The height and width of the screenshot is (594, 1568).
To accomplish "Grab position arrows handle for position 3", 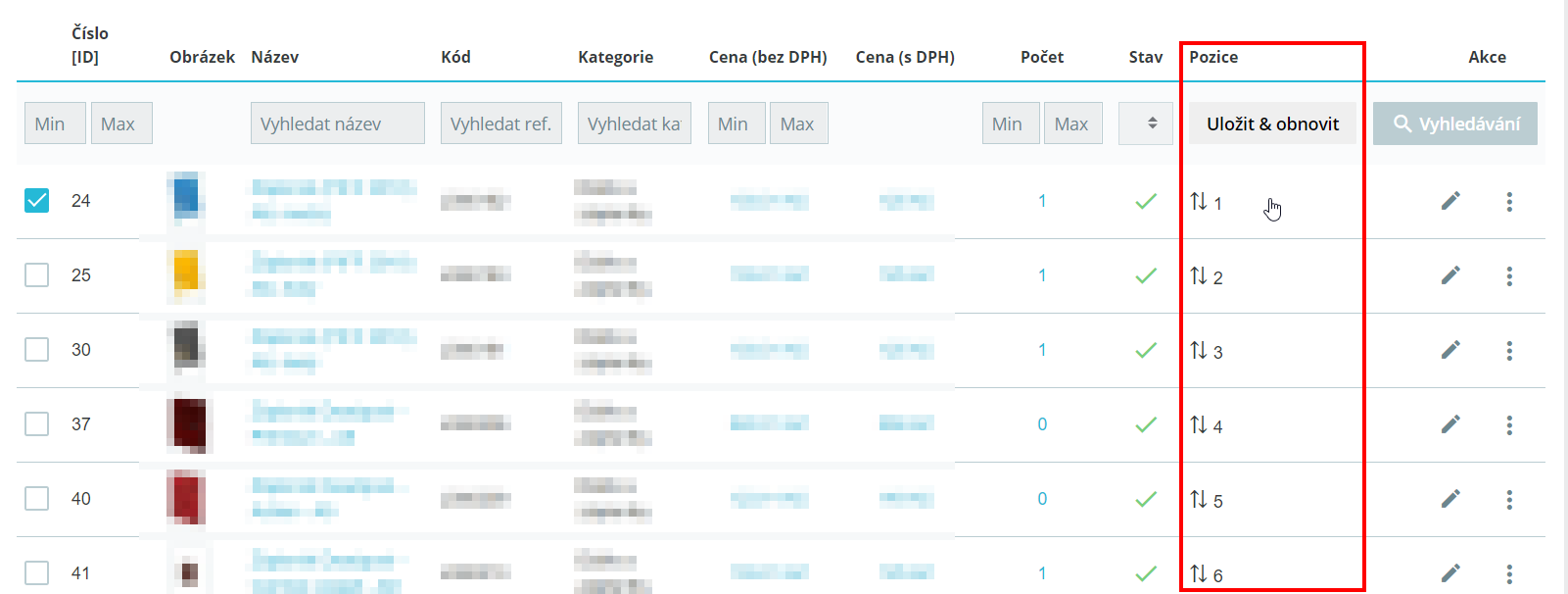I will pyautogui.click(x=1199, y=350).
